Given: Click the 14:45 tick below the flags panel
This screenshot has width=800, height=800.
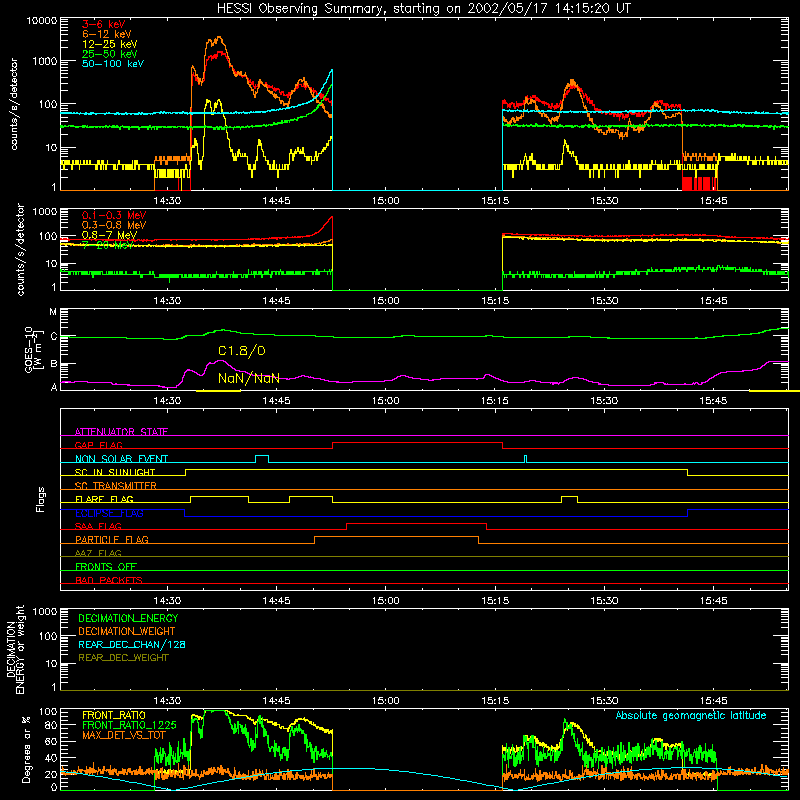Looking at the screenshot, I should point(276,601).
